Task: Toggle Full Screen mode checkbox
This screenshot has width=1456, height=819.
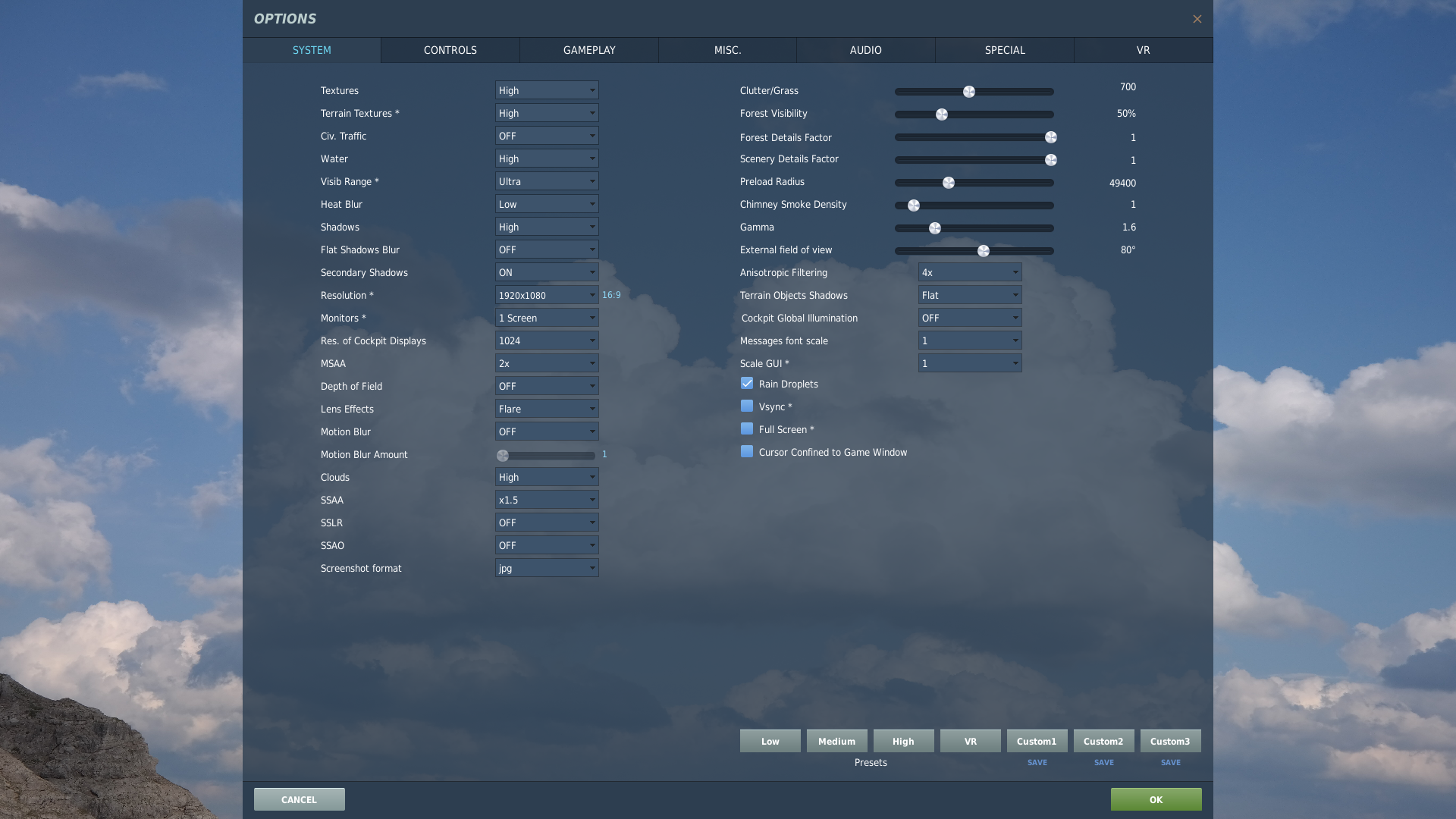Action: tap(746, 430)
